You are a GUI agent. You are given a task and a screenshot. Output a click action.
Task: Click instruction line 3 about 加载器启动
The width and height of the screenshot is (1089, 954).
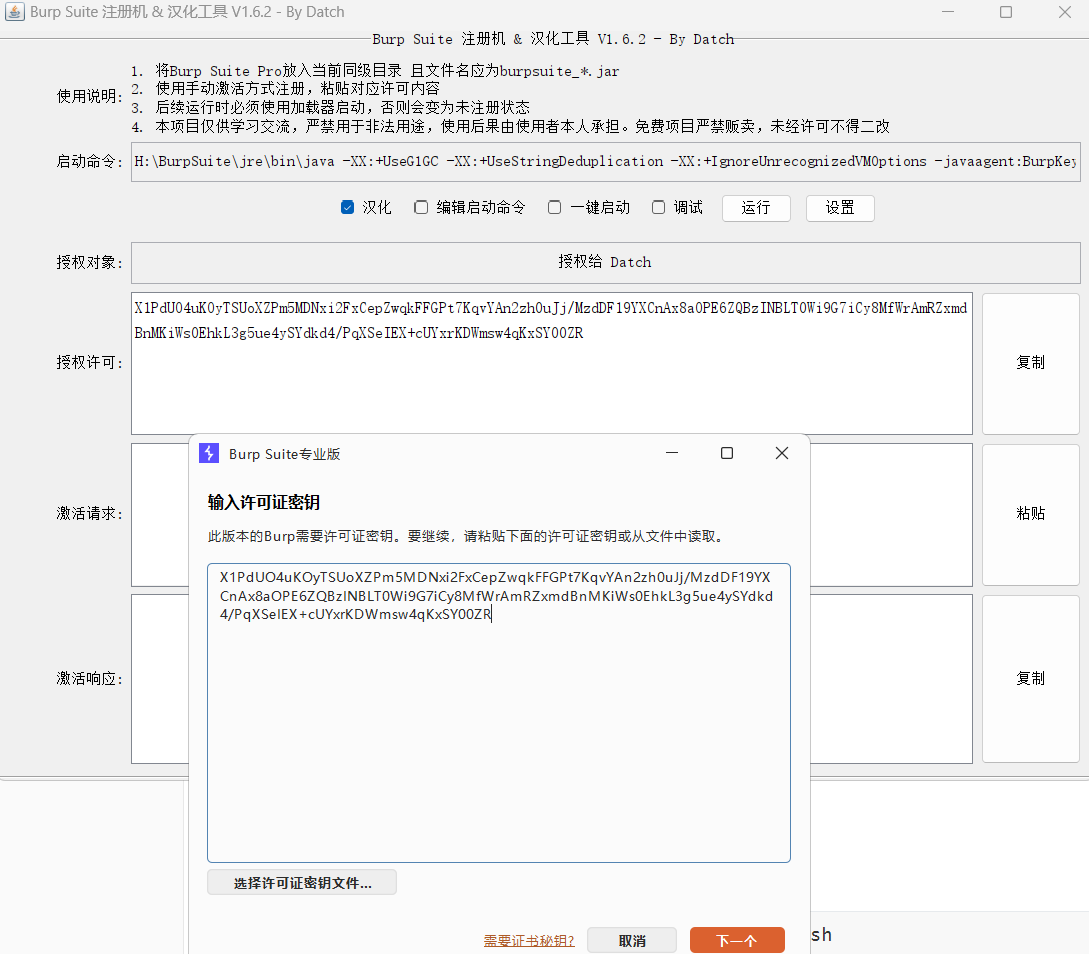pos(331,108)
